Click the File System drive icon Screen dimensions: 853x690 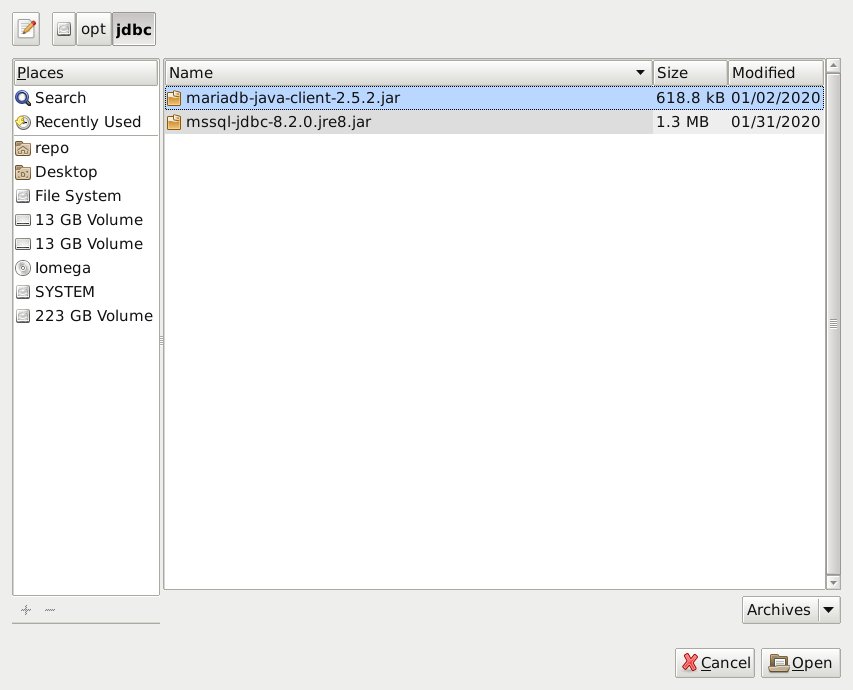(23, 196)
